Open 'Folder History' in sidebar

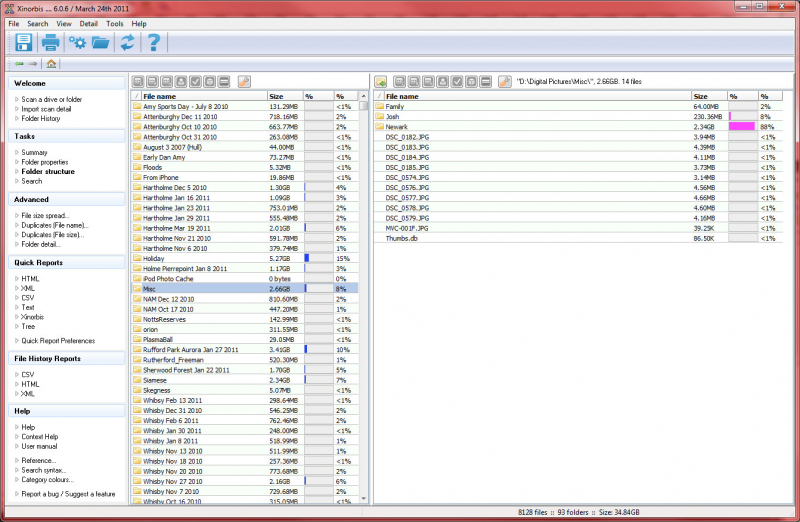(x=41, y=118)
